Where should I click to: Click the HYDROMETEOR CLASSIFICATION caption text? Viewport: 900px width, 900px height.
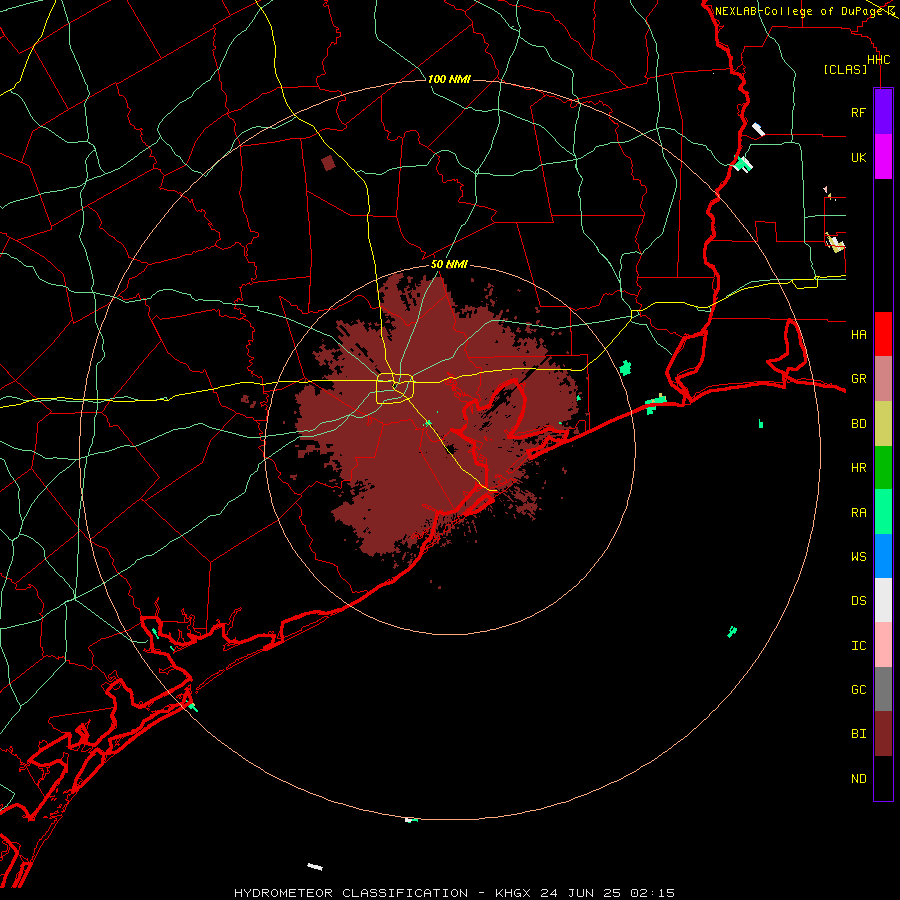tap(351, 893)
